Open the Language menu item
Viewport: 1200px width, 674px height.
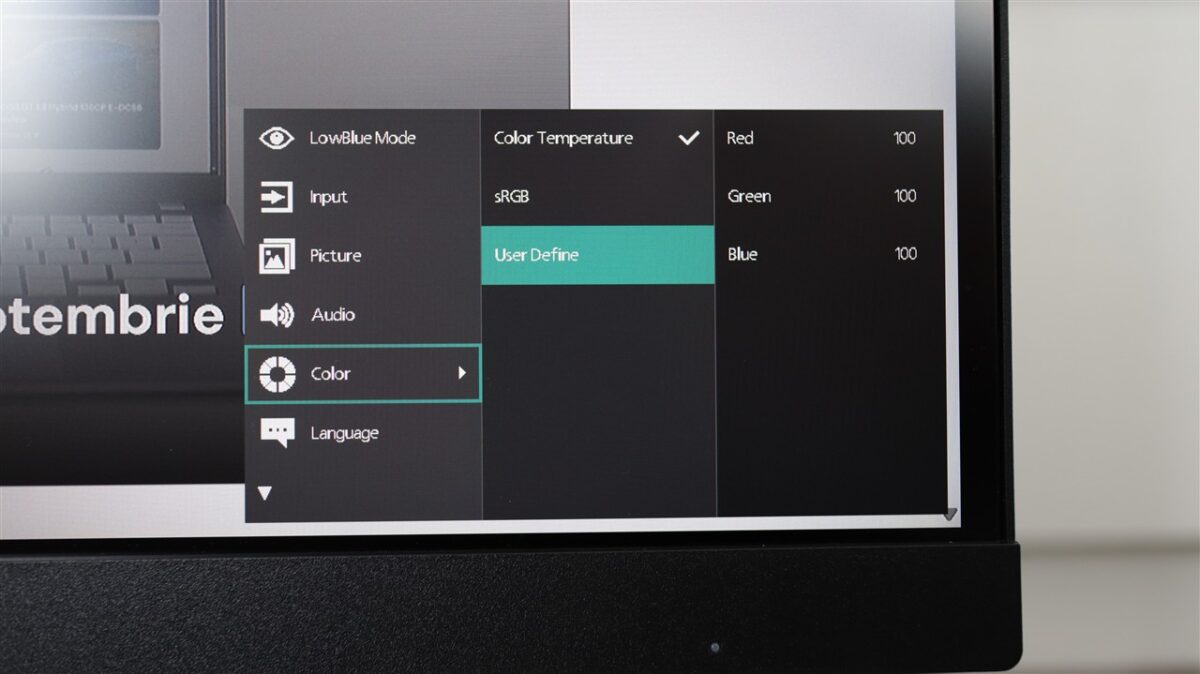tap(344, 433)
